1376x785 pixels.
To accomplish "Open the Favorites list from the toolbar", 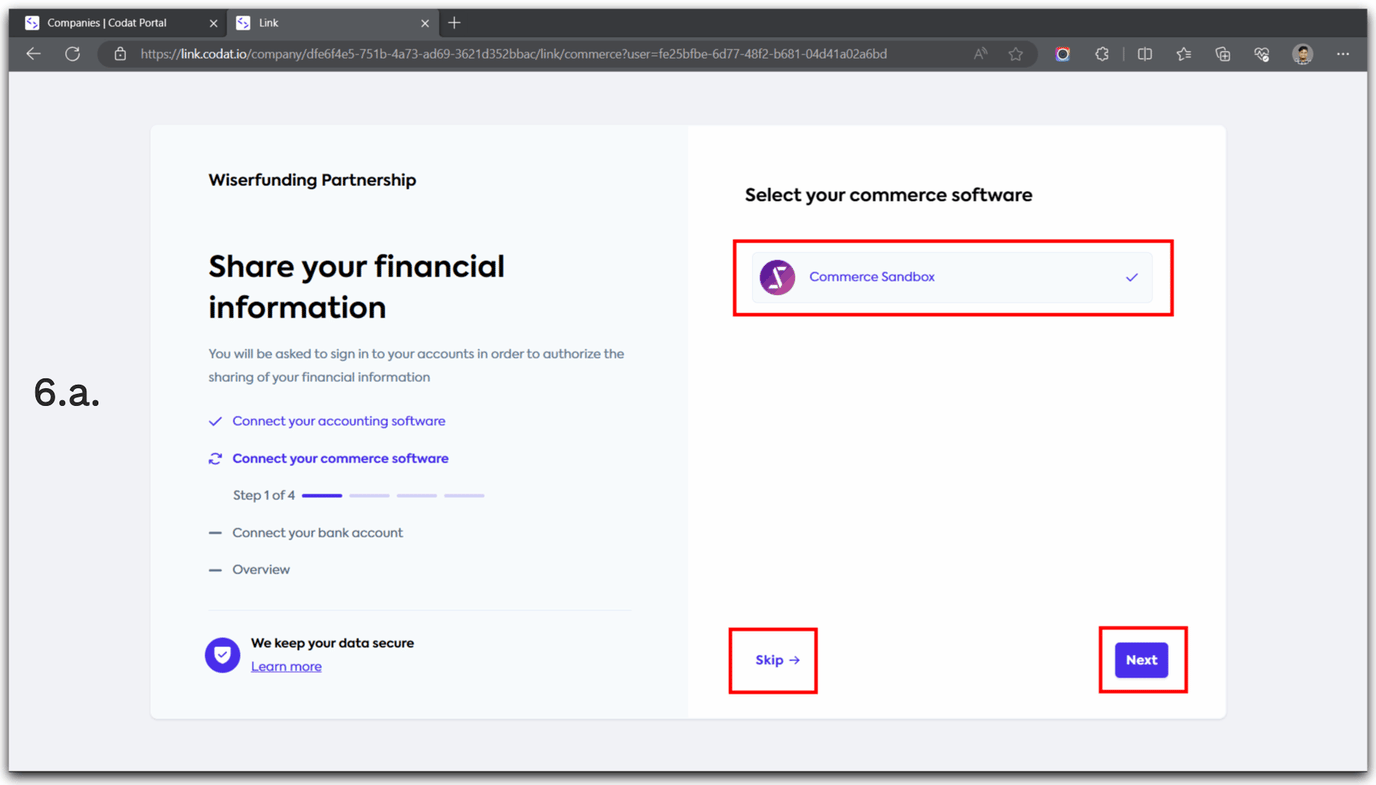I will coord(1183,53).
